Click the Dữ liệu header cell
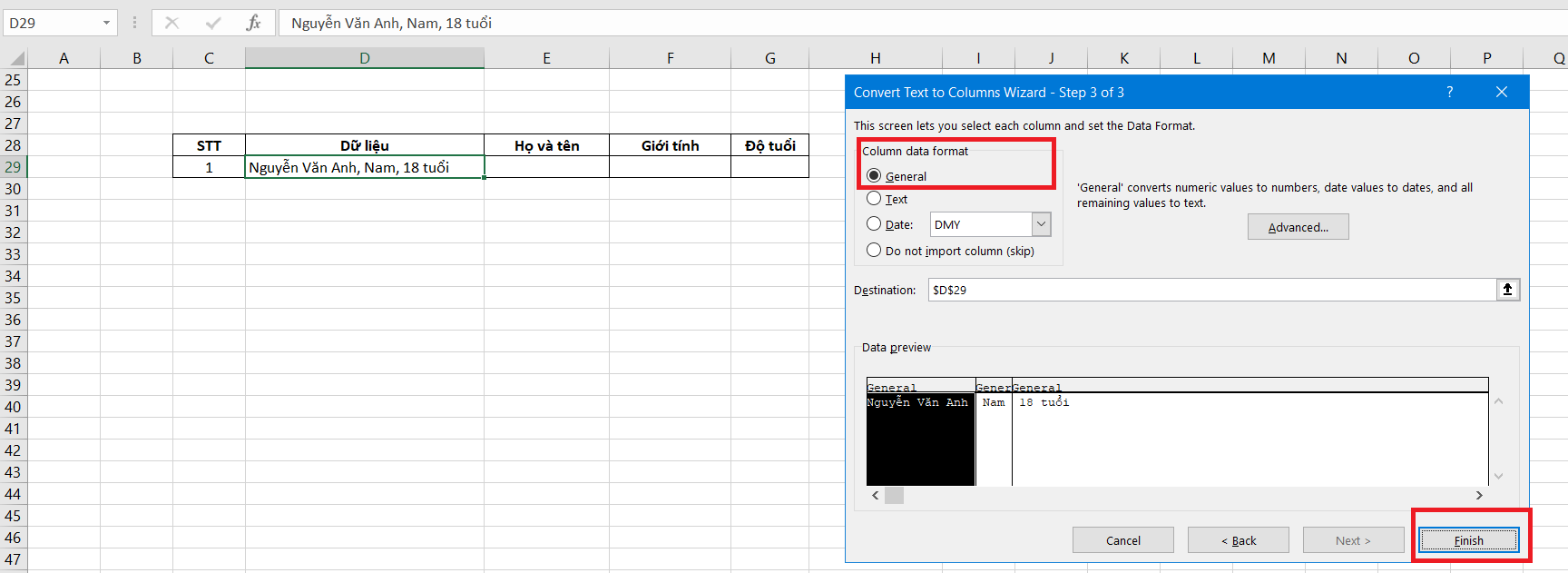 364,145
